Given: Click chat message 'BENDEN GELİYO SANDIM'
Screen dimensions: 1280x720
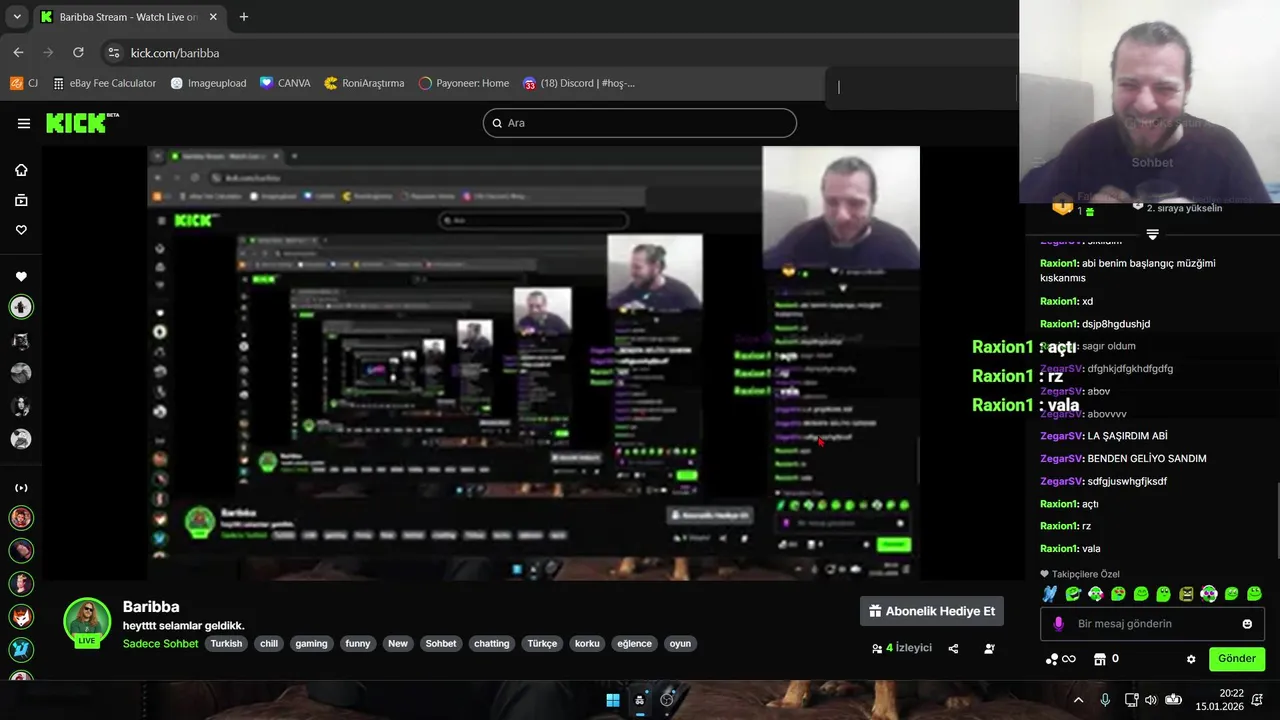Looking at the screenshot, I should pos(1147,459).
